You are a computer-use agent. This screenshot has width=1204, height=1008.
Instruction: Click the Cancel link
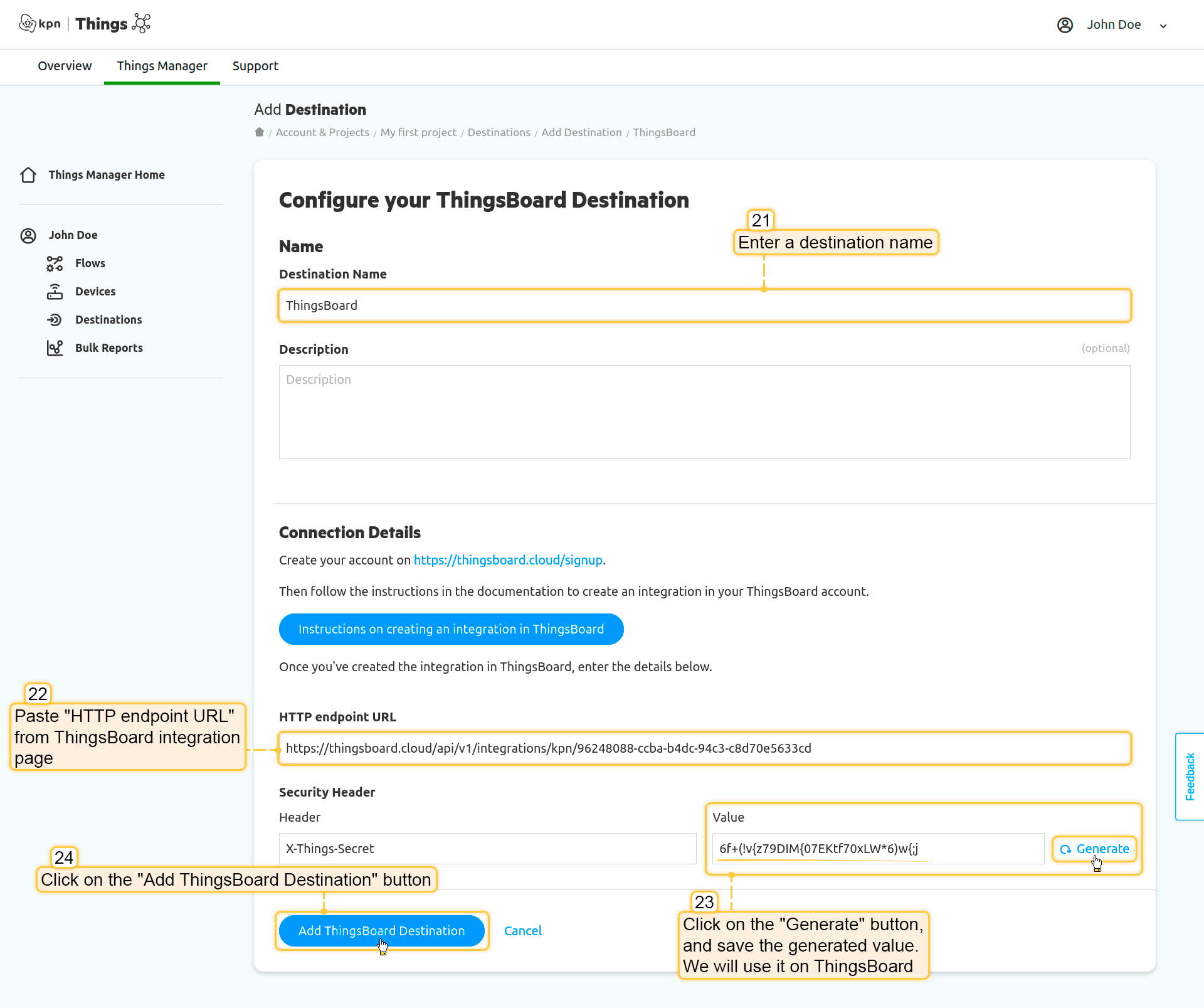522,931
